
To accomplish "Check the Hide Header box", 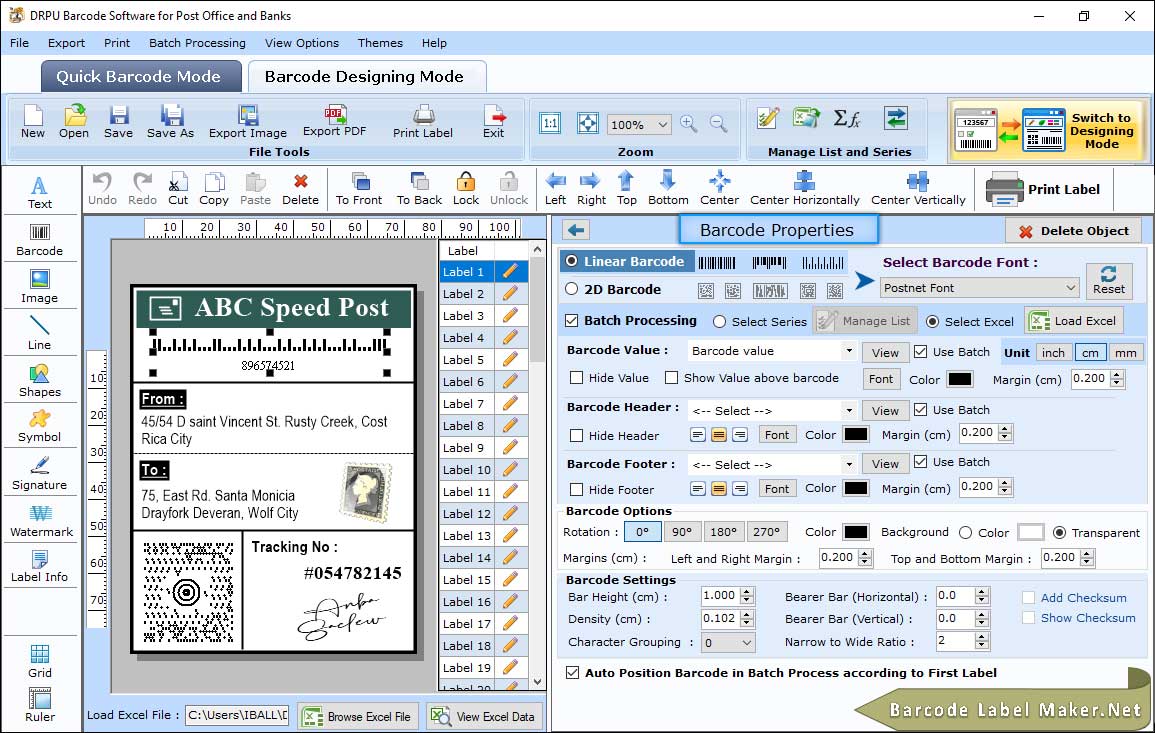I will coord(577,435).
